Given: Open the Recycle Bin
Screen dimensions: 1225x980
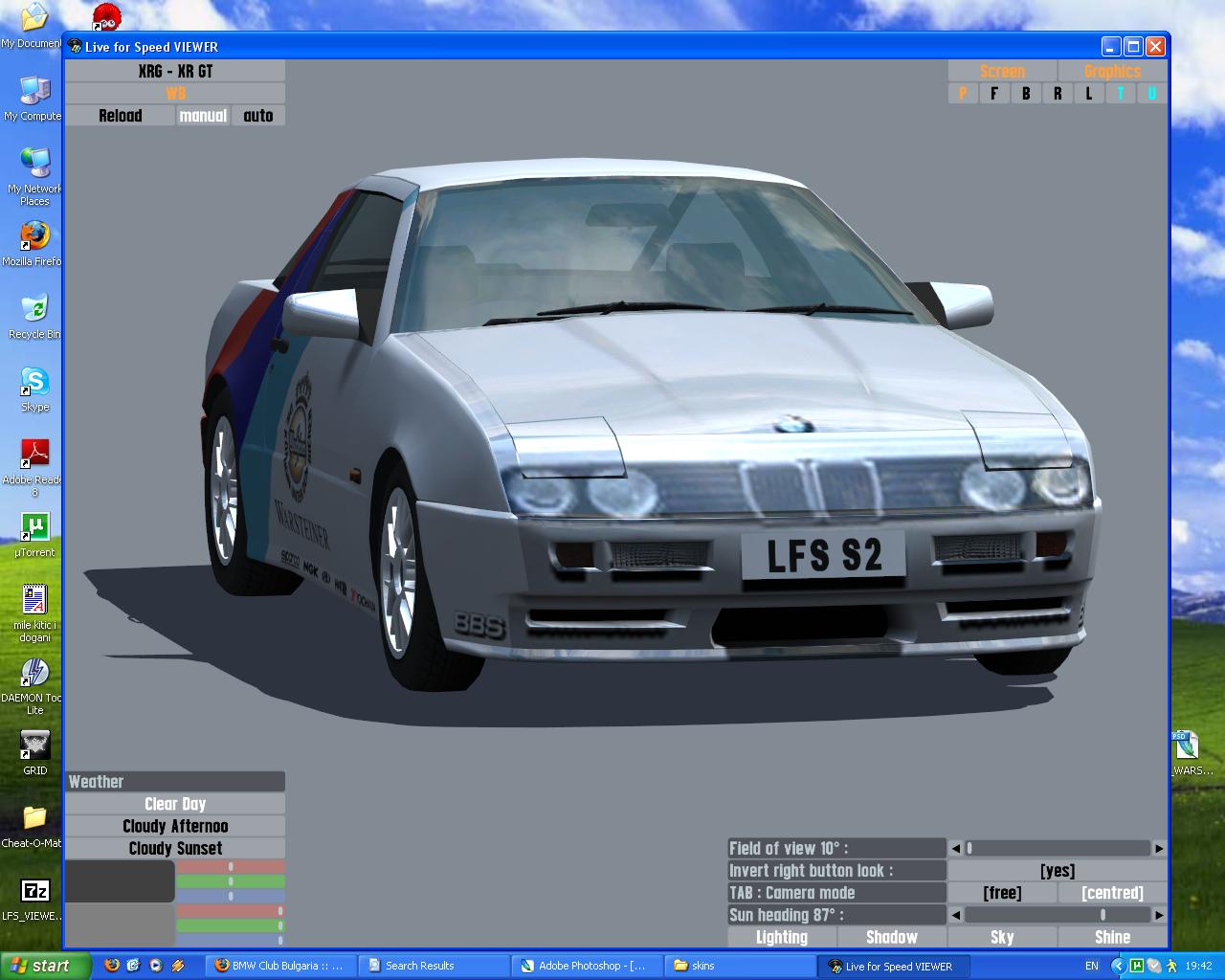Looking at the screenshot, I should pos(34,317).
